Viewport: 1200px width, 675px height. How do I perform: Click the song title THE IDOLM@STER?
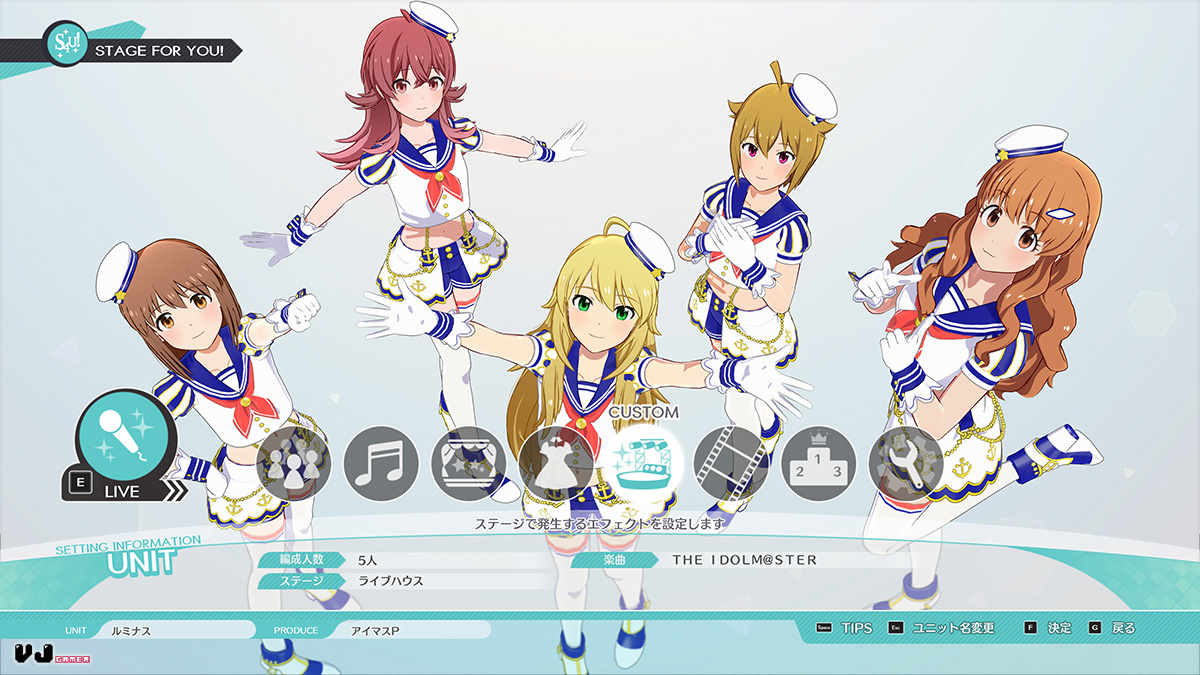744,560
